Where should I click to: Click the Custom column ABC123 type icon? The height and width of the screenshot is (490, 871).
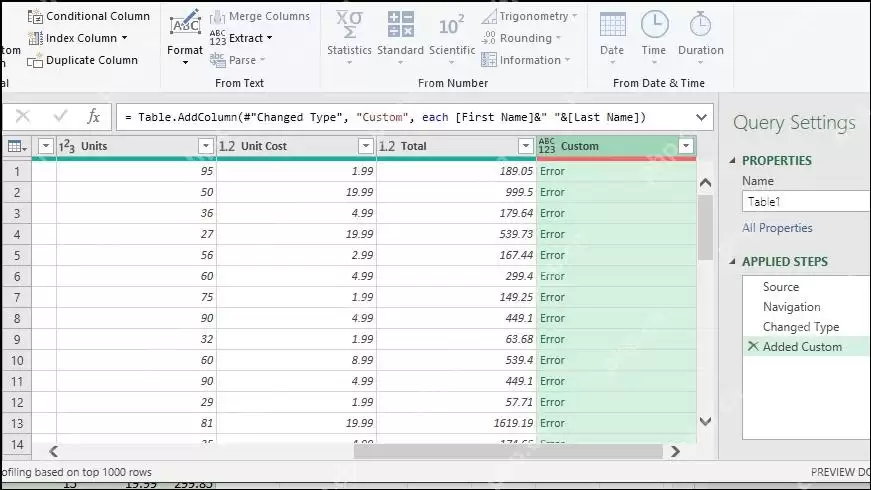coord(547,146)
